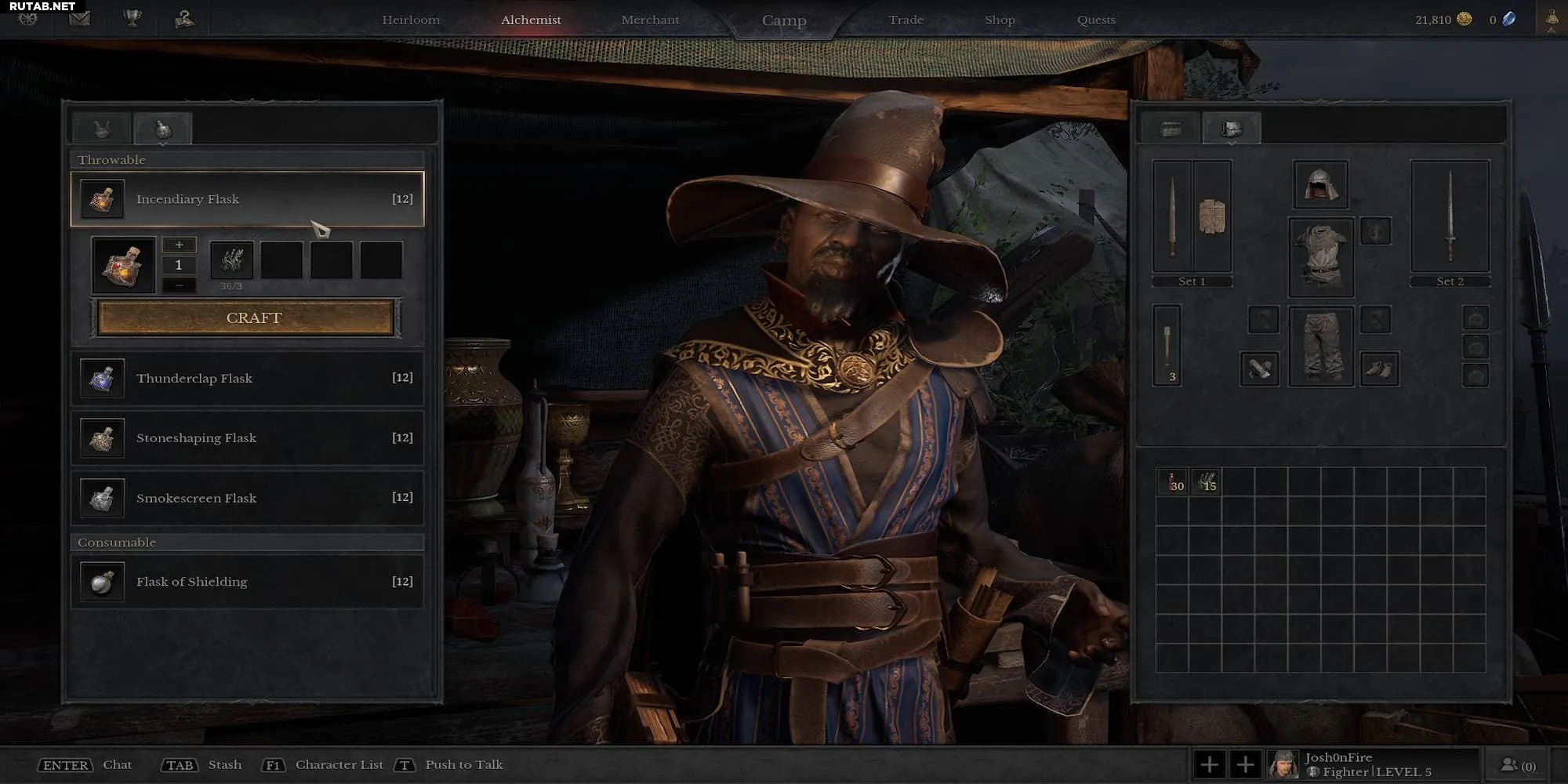Click the JoshOnFire character portrait
Image resolution: width=1568 pixels, height=784 pixels.
(x=1283, y=764)
